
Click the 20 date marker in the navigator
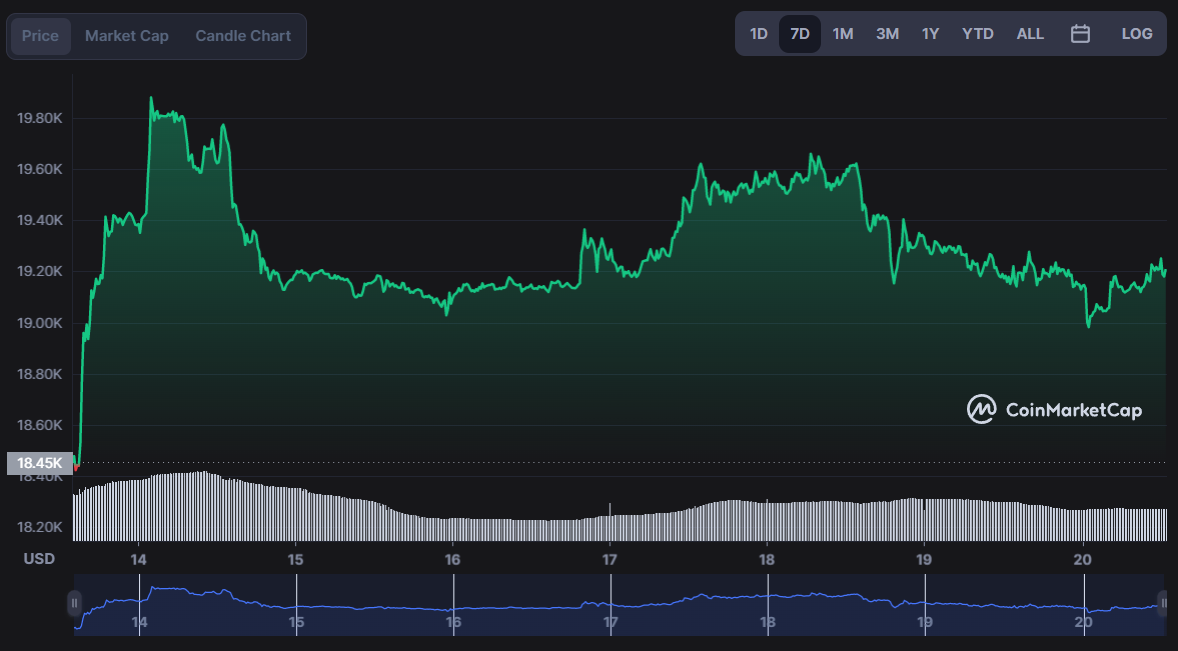pyautogui.click(x=1083, y=622)
